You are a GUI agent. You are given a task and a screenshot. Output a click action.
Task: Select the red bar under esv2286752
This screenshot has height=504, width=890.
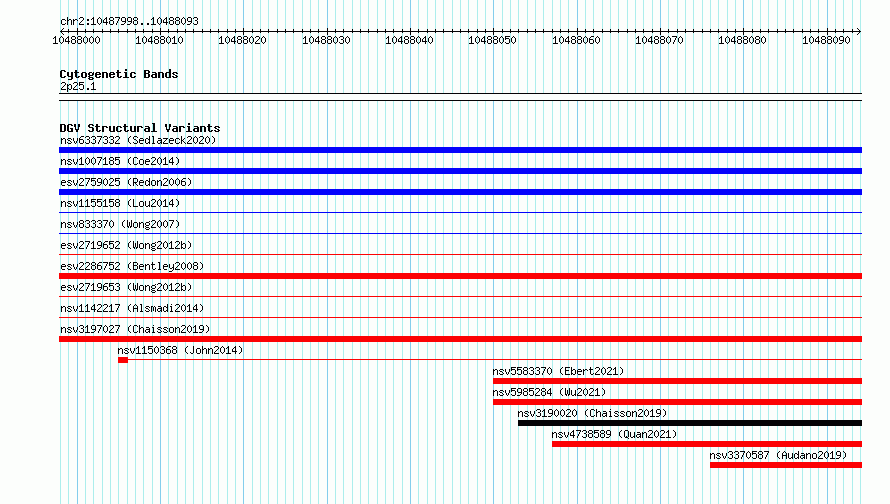[x=460, y=276]
